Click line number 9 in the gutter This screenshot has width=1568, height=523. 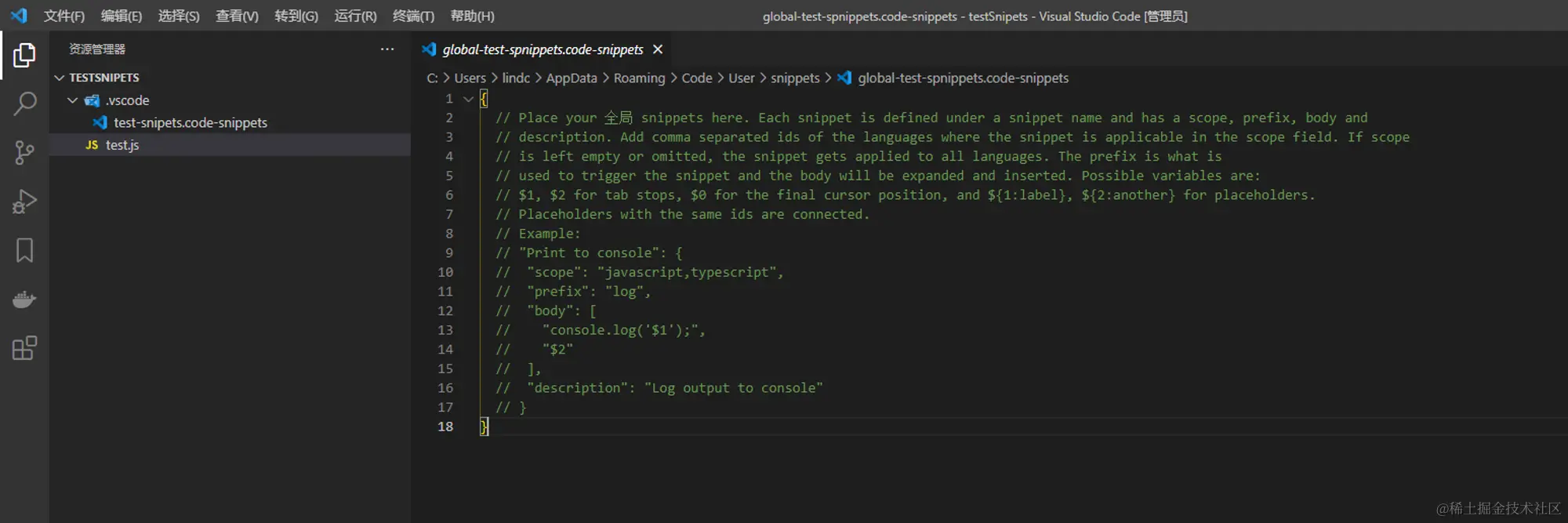coord(449,253)
